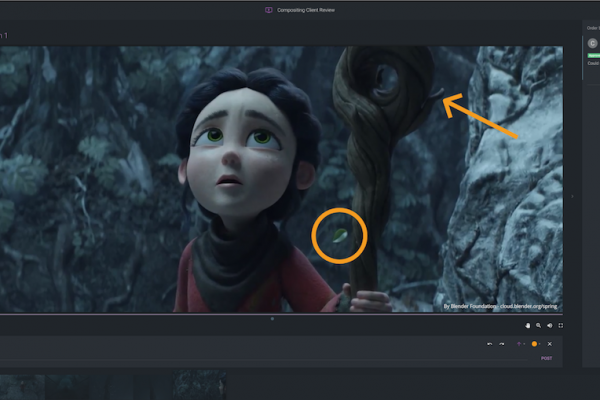
Task: Undo the last annotation stroke
Action: (x=489, y=344)
